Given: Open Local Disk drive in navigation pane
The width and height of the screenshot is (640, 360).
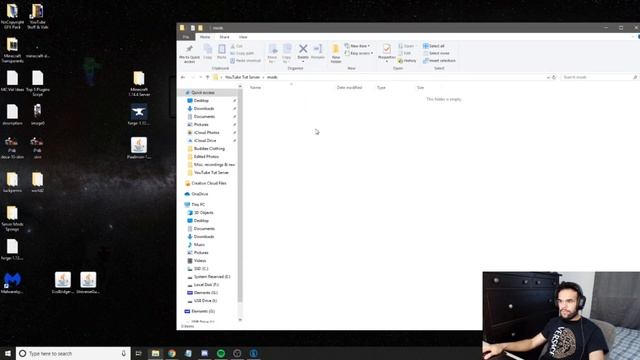Looking at the screenshot, I should tap(206, 285).
